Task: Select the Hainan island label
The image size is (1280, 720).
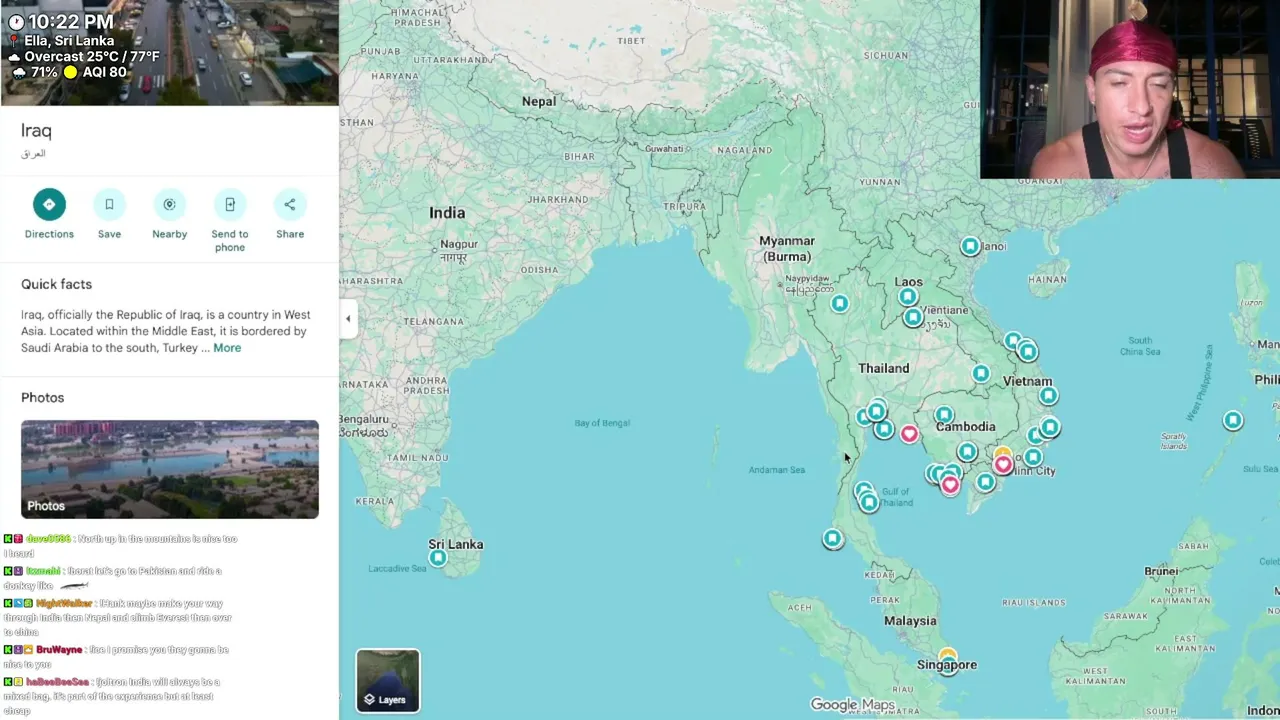Action: [1047, 280]
